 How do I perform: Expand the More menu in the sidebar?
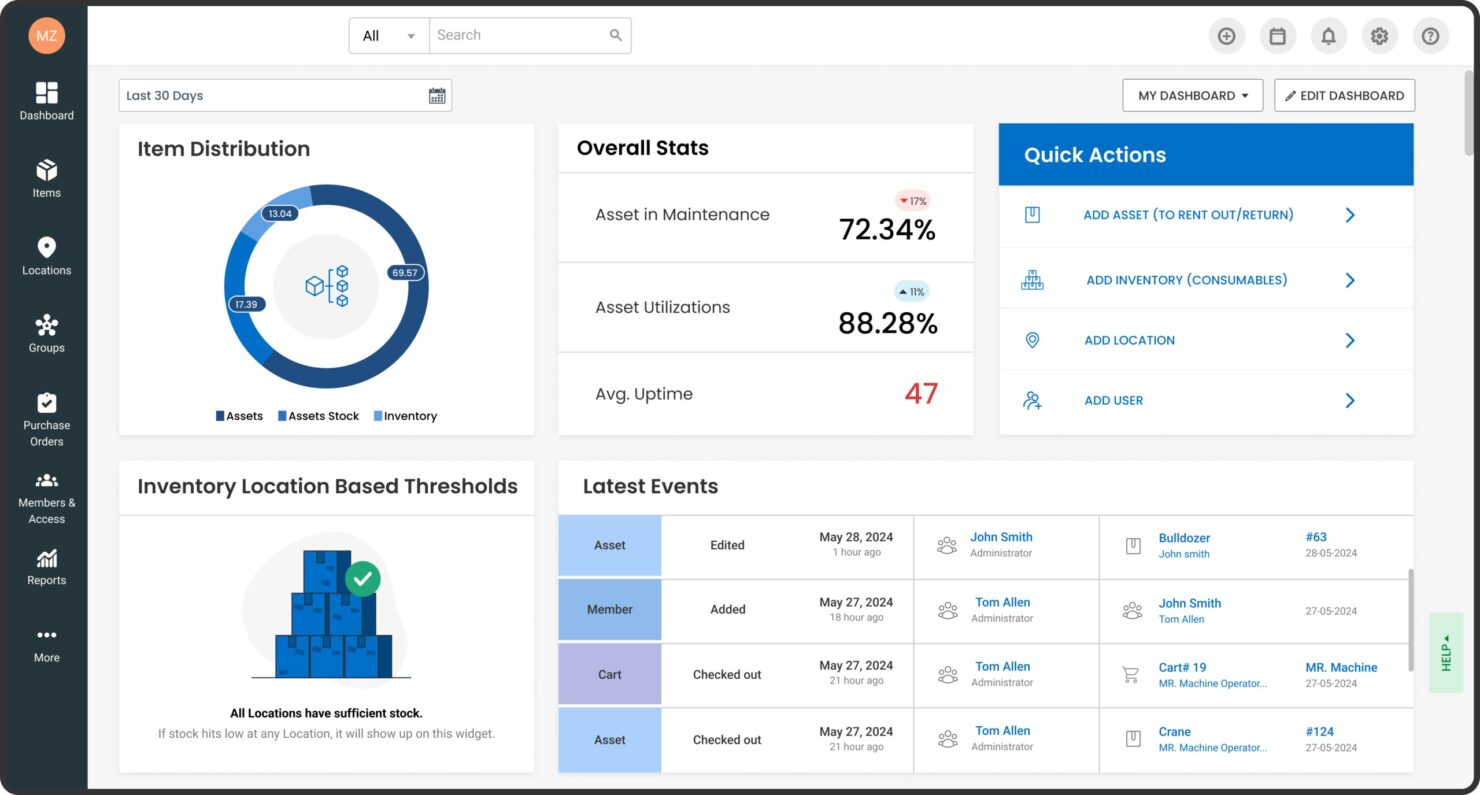click(46, 643)
